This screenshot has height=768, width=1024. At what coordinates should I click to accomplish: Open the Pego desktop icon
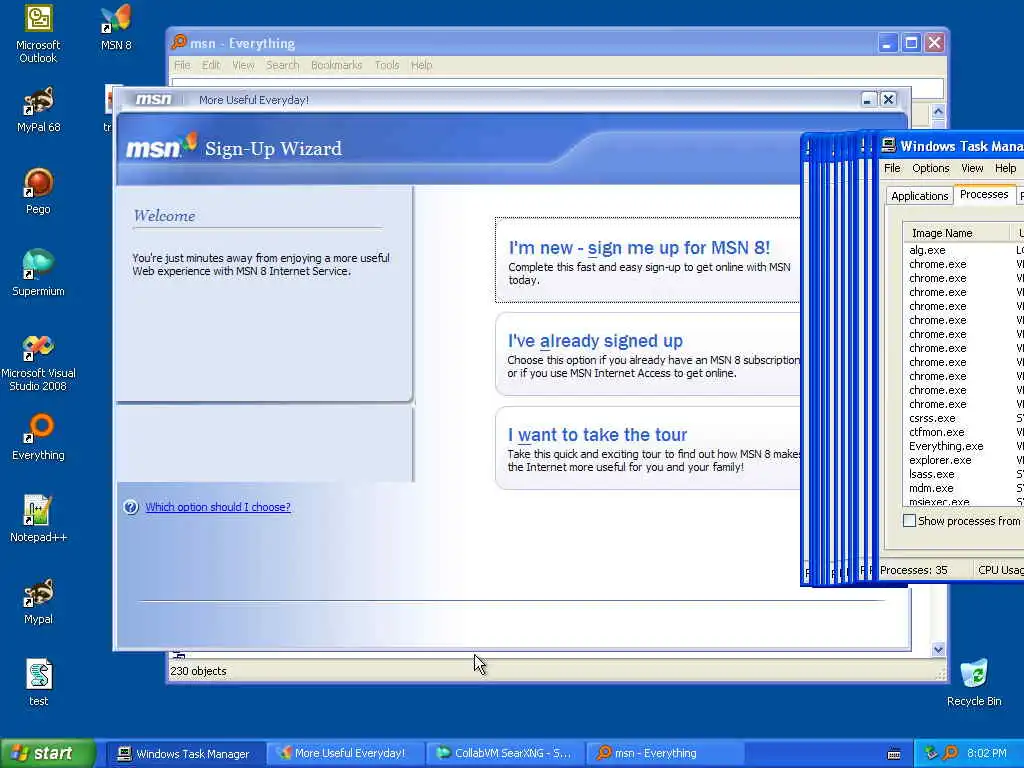click(38, 191)
